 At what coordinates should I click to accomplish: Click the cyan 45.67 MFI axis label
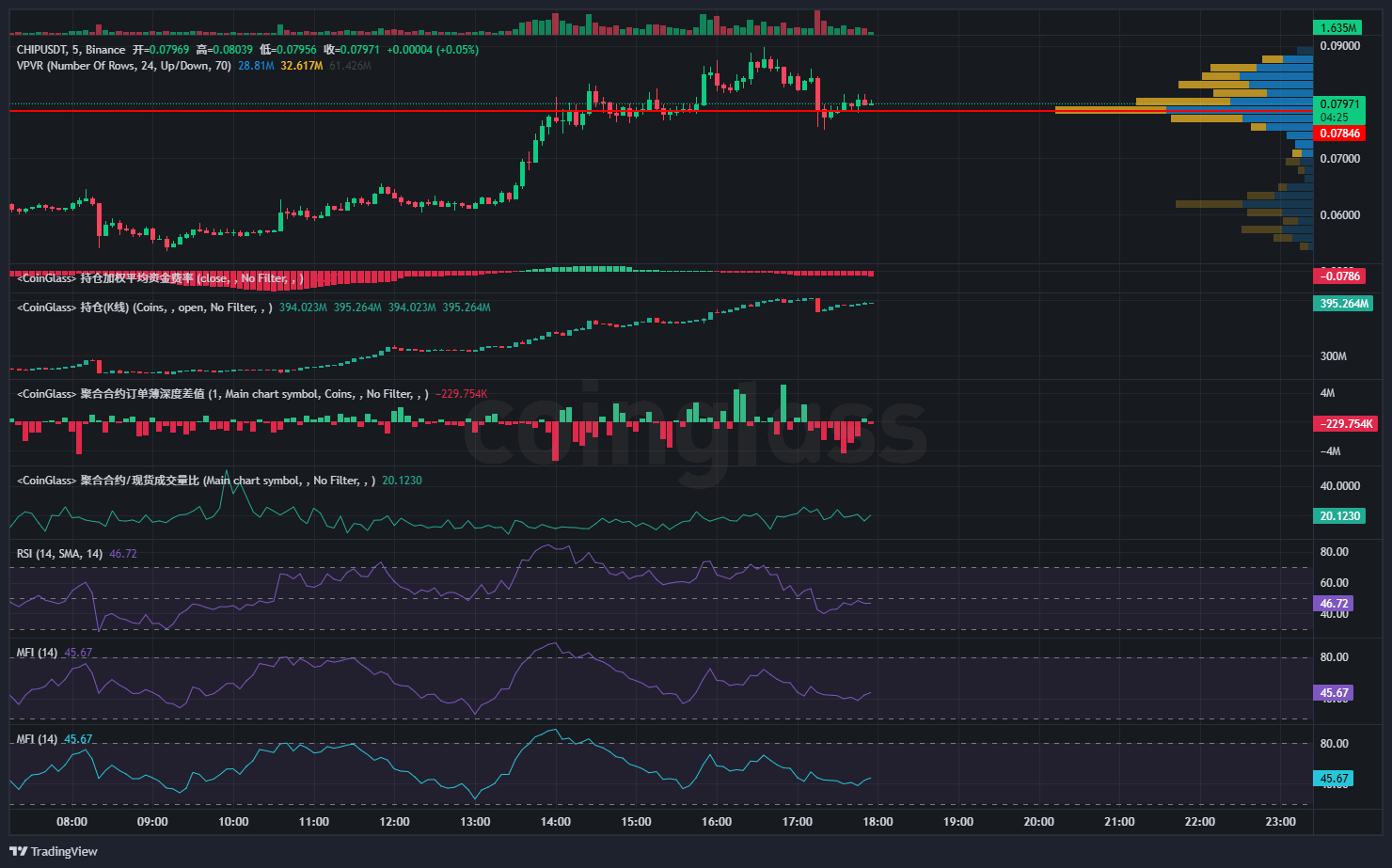click(1333, 779)
